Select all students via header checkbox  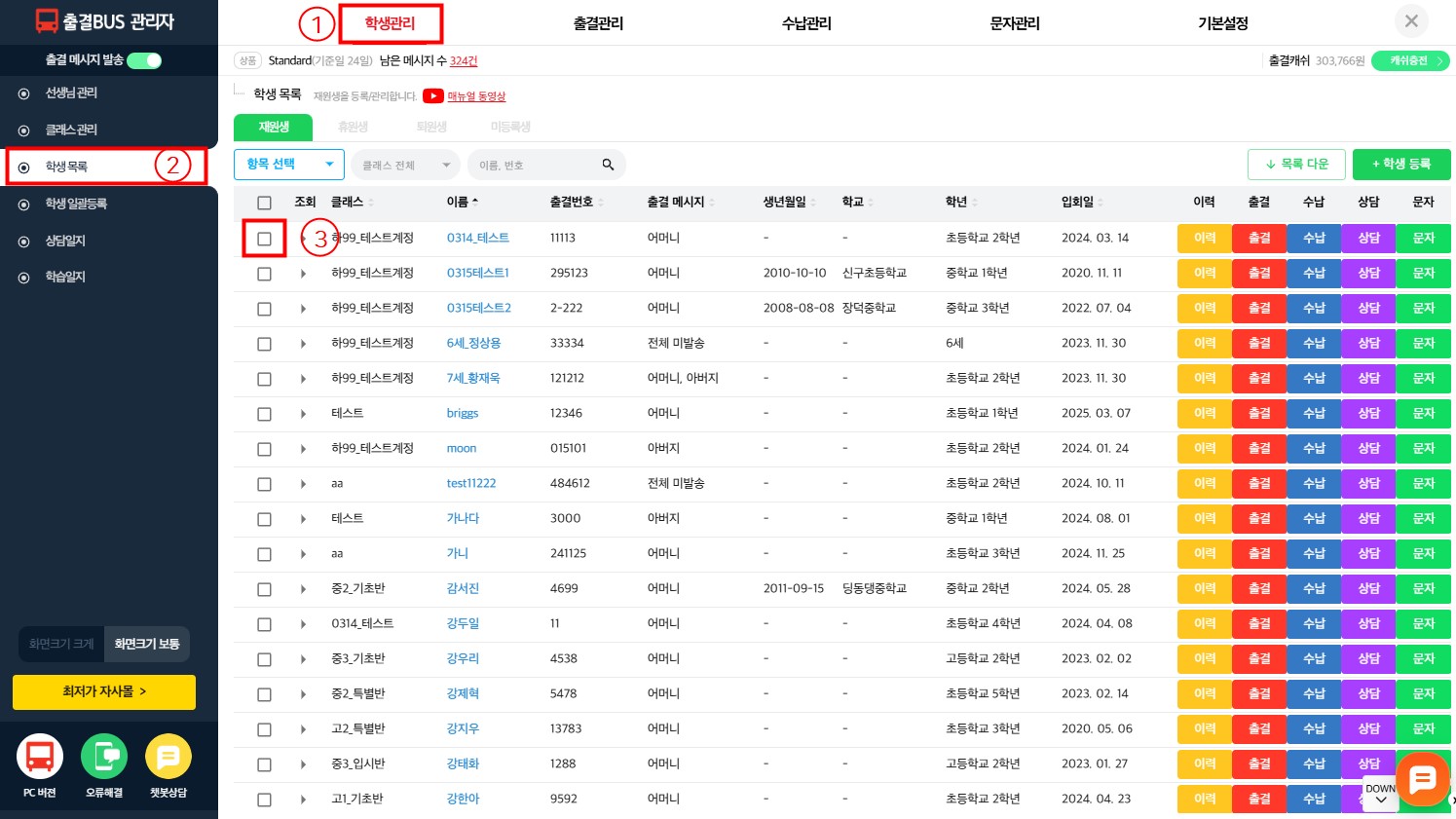coord(264,203)
